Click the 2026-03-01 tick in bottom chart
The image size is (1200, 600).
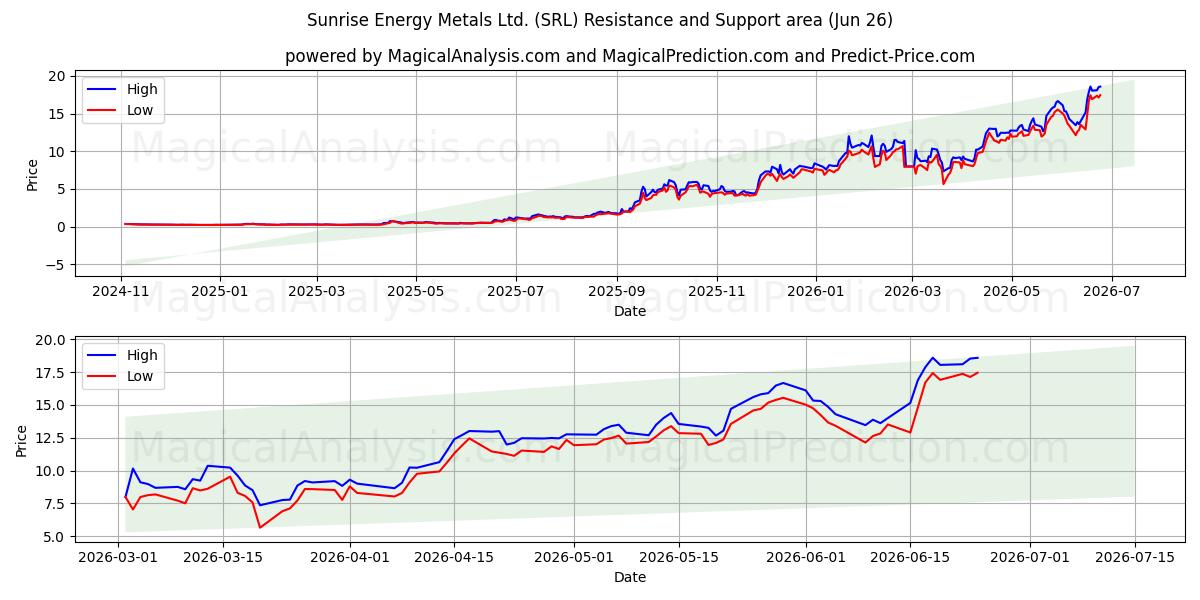point(119,557)
